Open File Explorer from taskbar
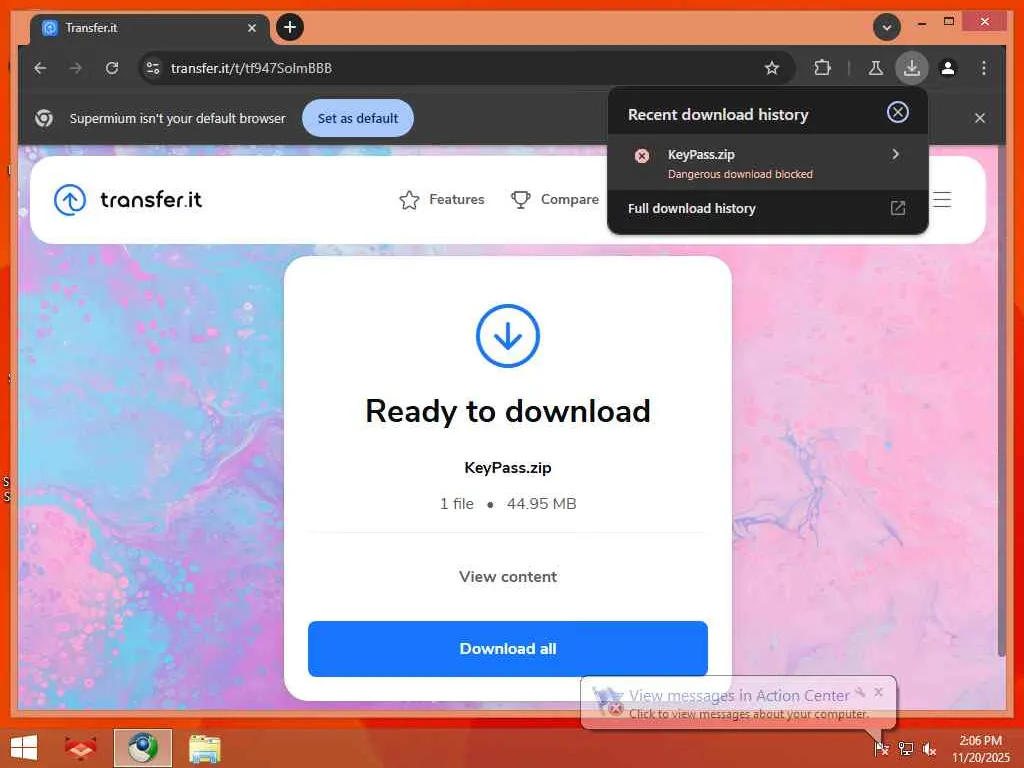The image size is (1024, 768). [x=204, y=748]
